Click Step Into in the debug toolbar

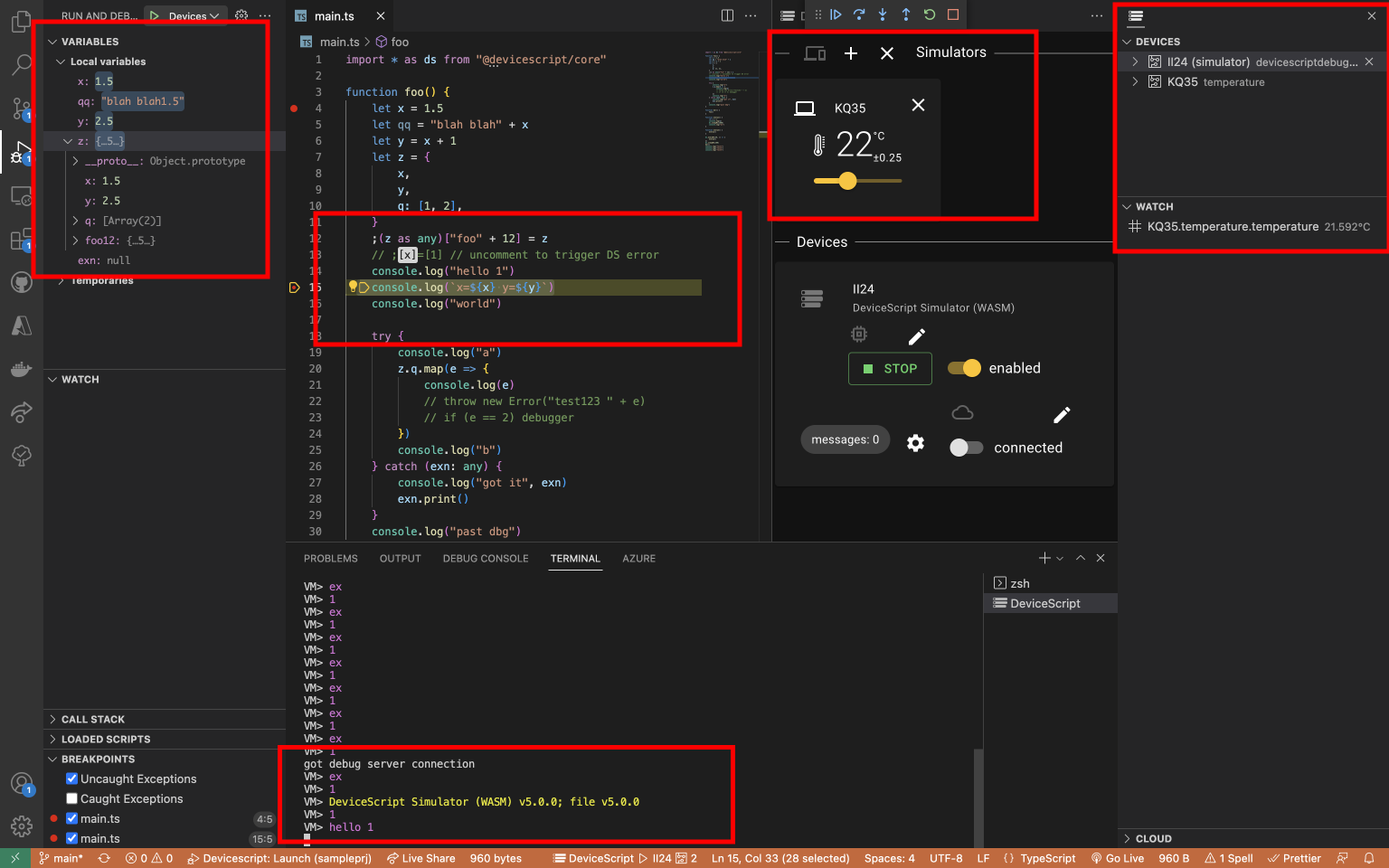point(882,14)
